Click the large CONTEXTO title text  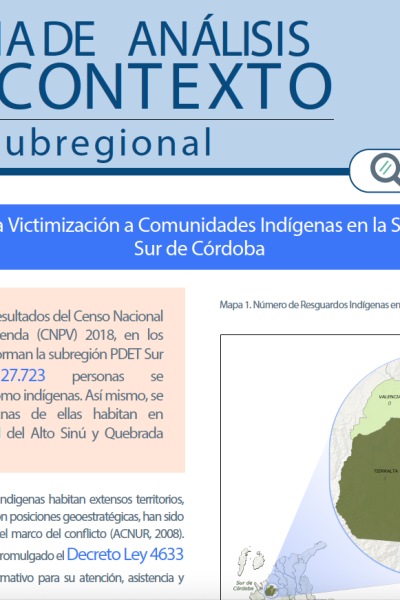(x=165, y=86)
